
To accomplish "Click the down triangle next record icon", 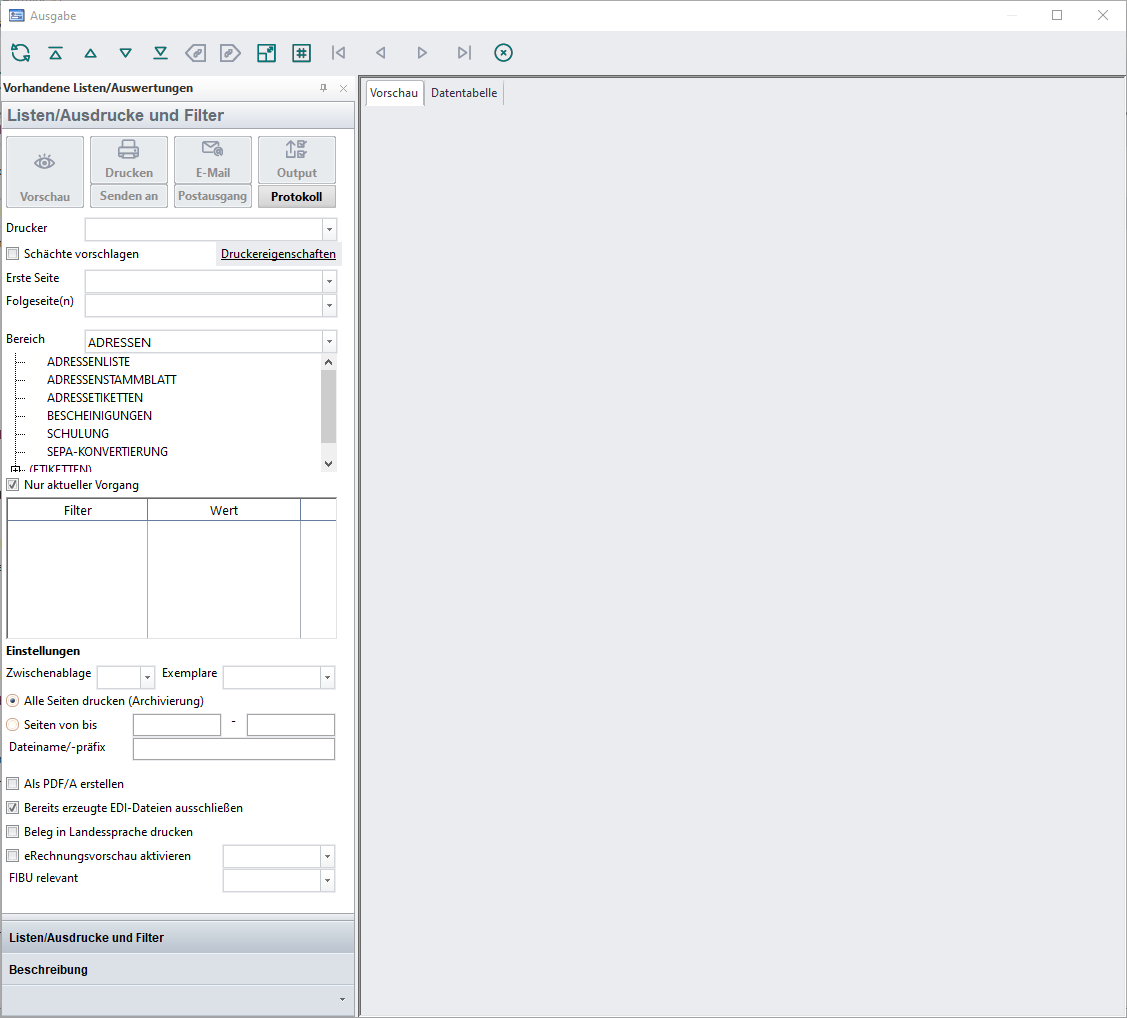I will tap(125, 53).
